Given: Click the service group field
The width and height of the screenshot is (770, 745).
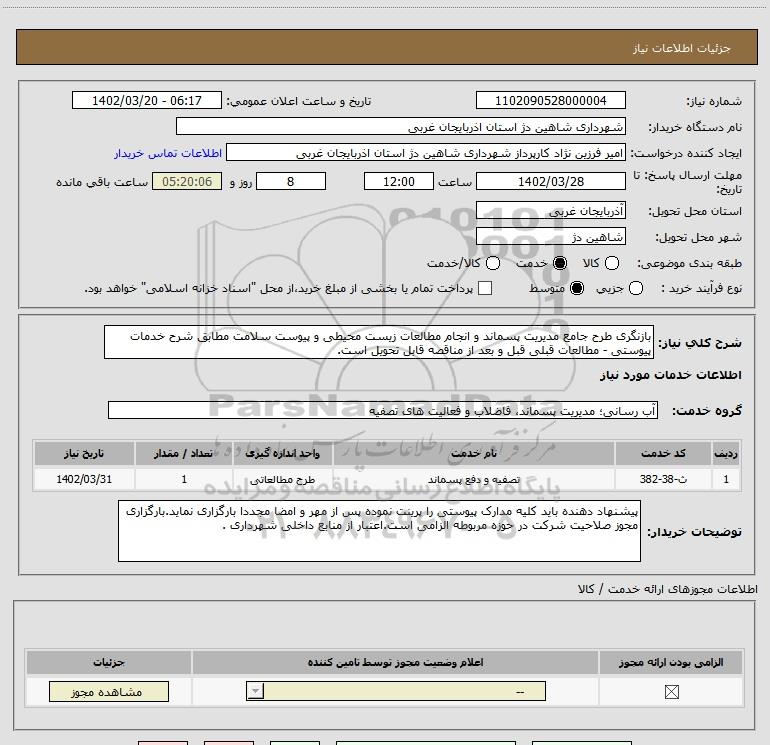Looking at the screenshot, I should tap(383, 410).
